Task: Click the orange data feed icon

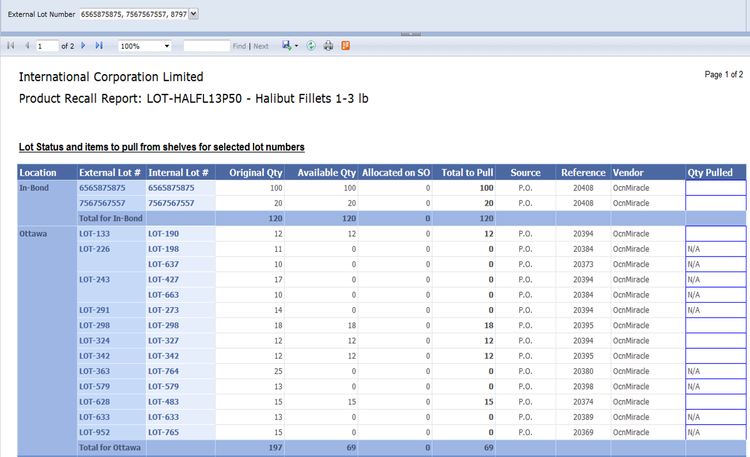Action: [345, 45]
